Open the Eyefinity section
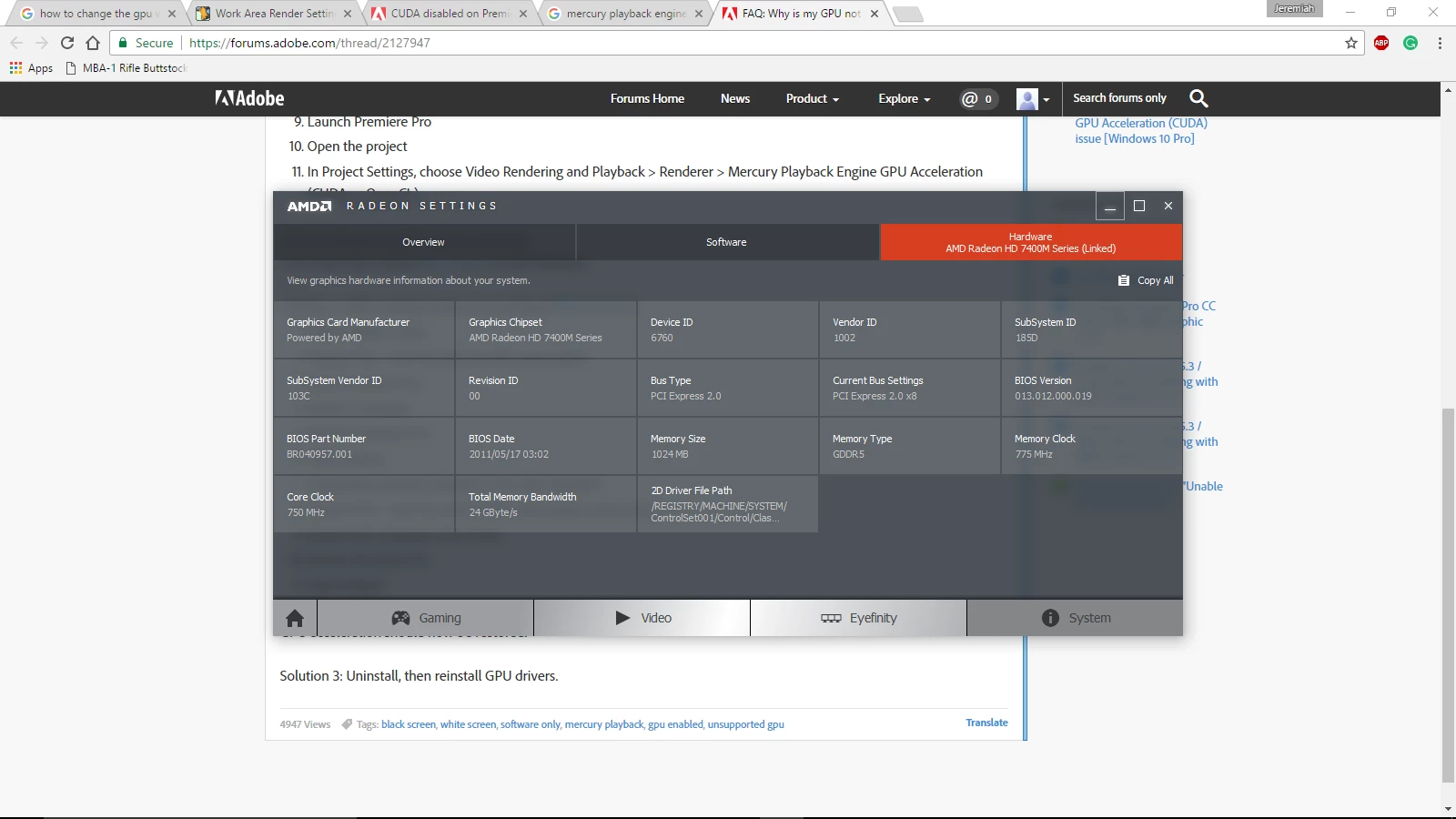 point(859,618)
